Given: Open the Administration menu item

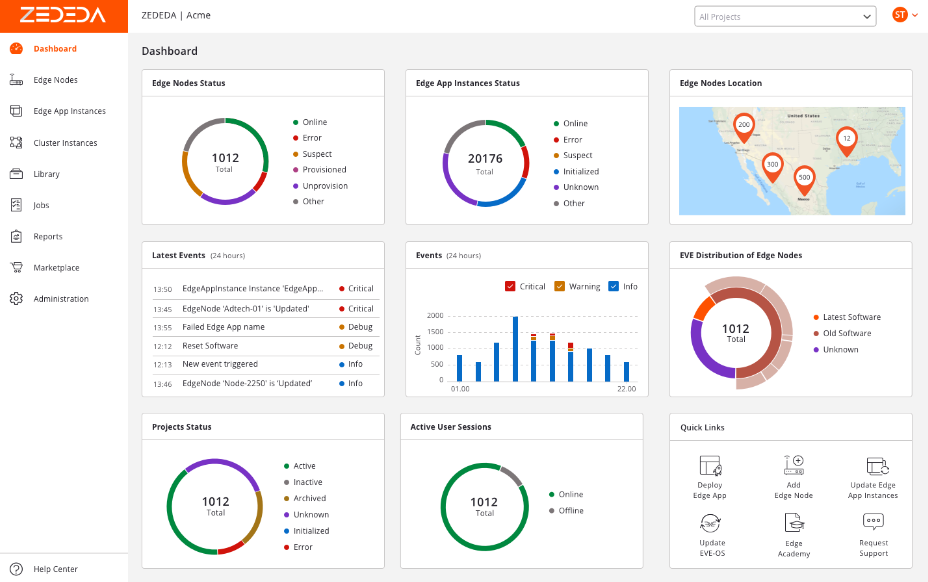Looking at the screenshot, I should [x=60, y=299].
